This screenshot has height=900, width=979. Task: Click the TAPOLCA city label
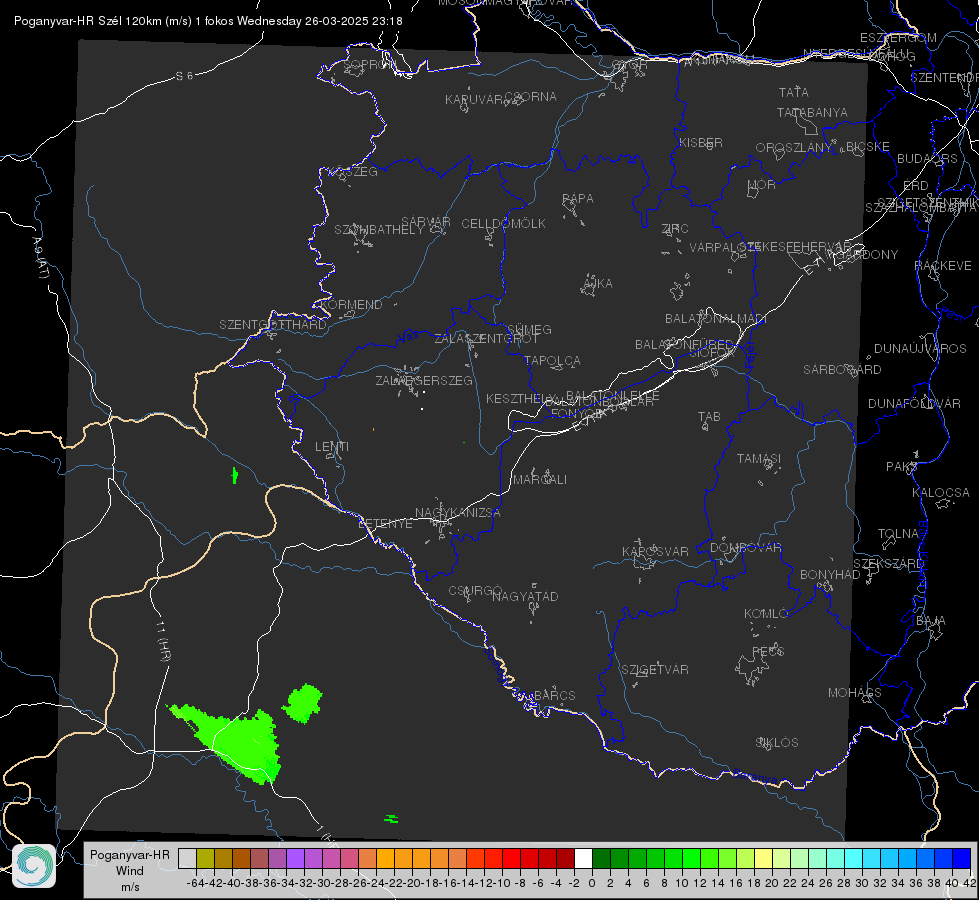point(552,360)
